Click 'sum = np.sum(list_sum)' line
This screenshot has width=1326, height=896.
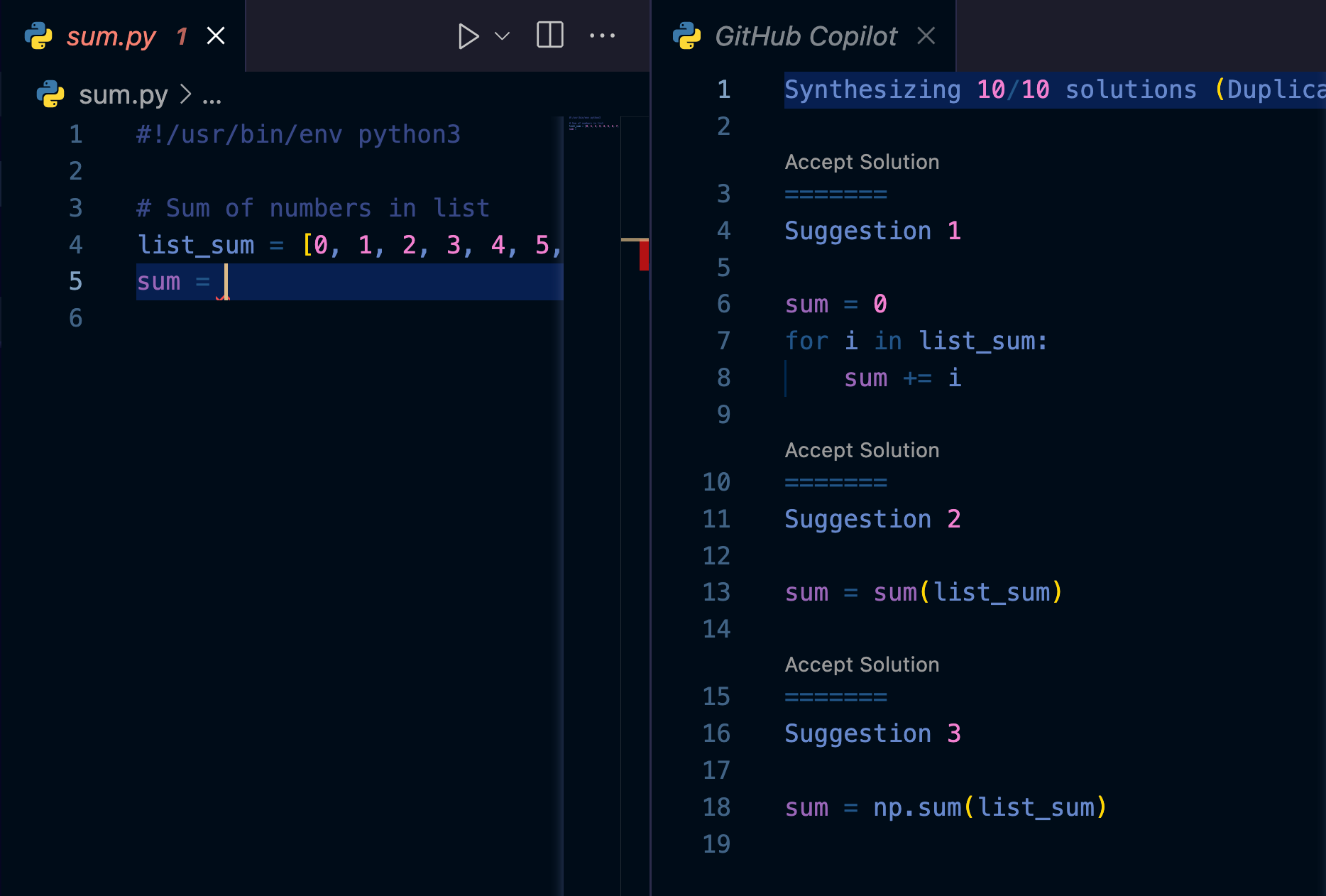[946, 807]
